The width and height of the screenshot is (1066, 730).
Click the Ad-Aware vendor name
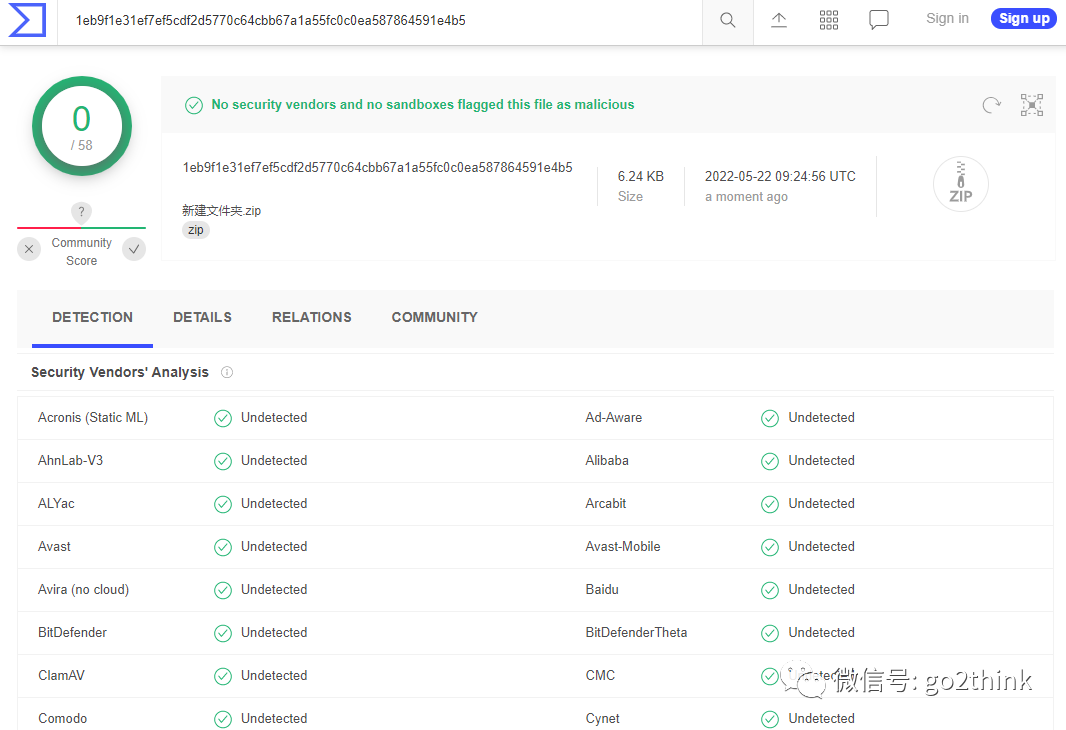(614, 418)
